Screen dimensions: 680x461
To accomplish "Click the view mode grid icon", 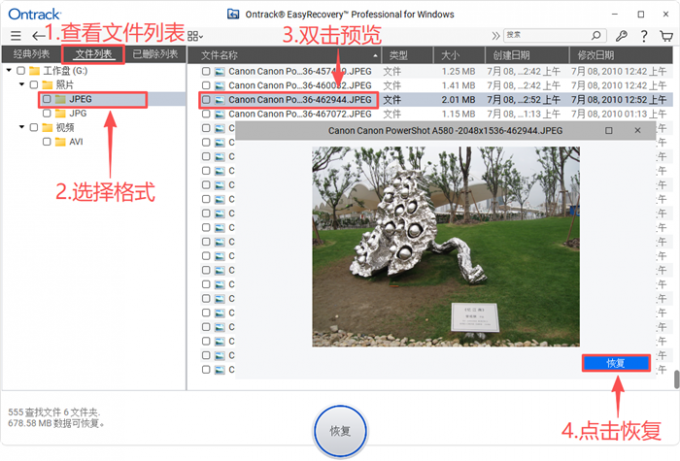I will click(x=194, y=36).
